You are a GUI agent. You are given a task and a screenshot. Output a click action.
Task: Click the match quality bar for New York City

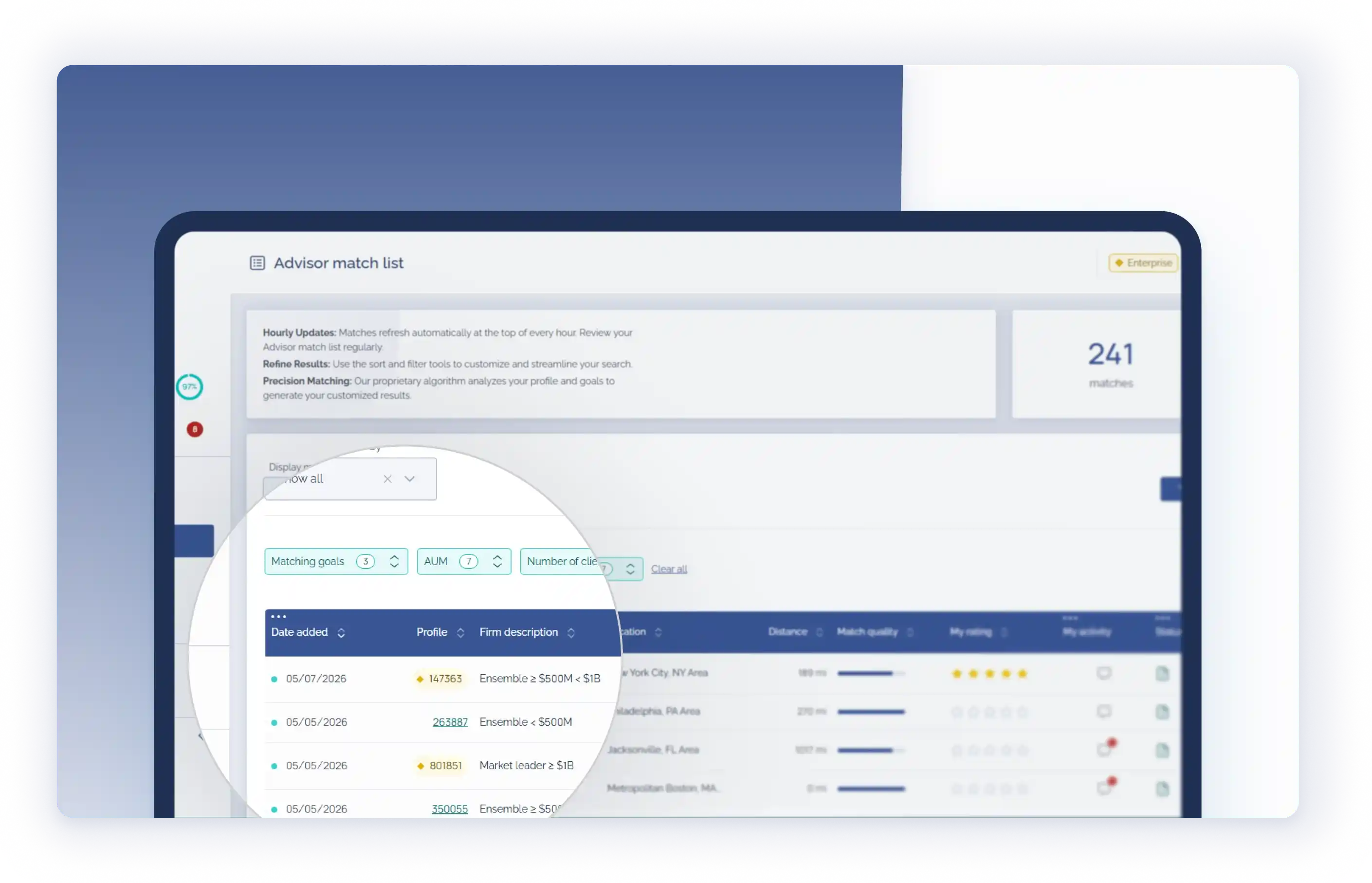(x=871, y=673)
